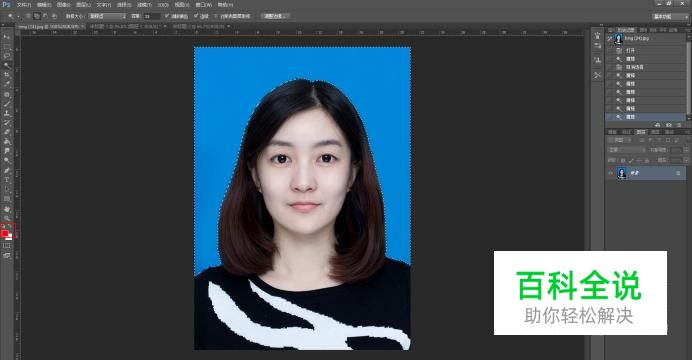Toggle the contiguous checkbox in options bar

point(196,16)
